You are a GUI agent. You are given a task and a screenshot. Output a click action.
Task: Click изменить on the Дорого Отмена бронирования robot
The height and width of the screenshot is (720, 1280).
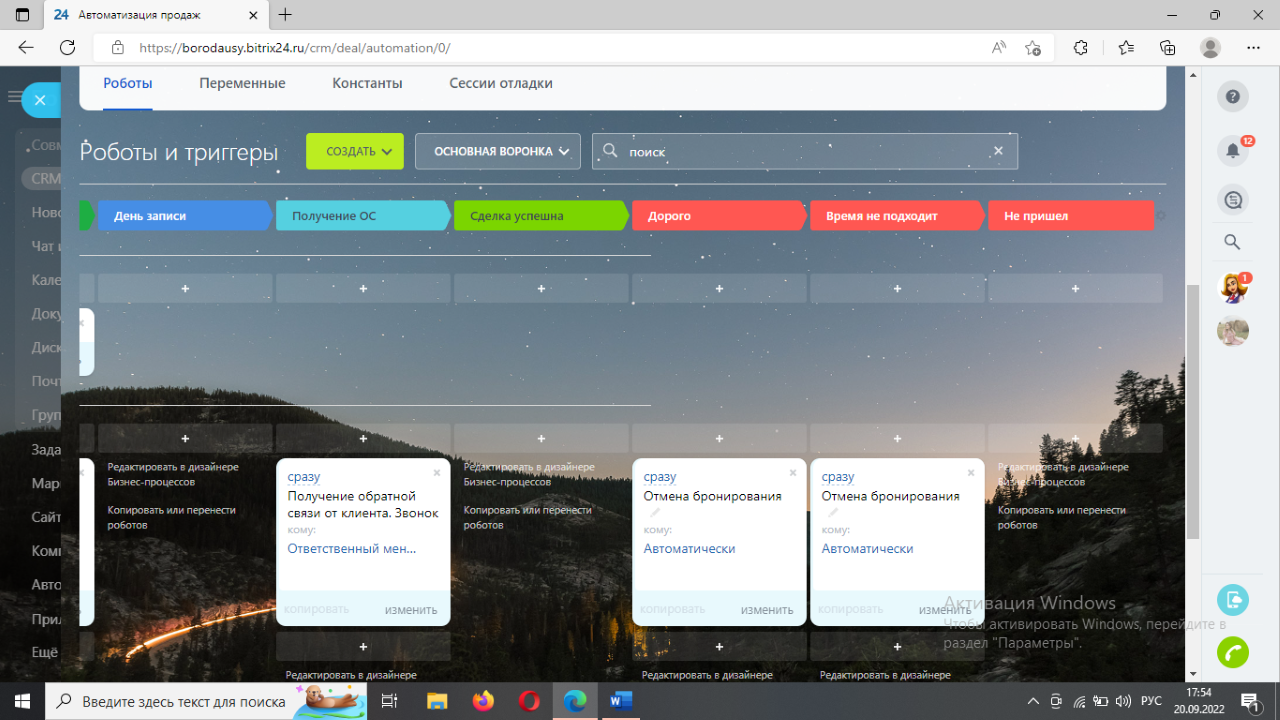pos(767,610)
